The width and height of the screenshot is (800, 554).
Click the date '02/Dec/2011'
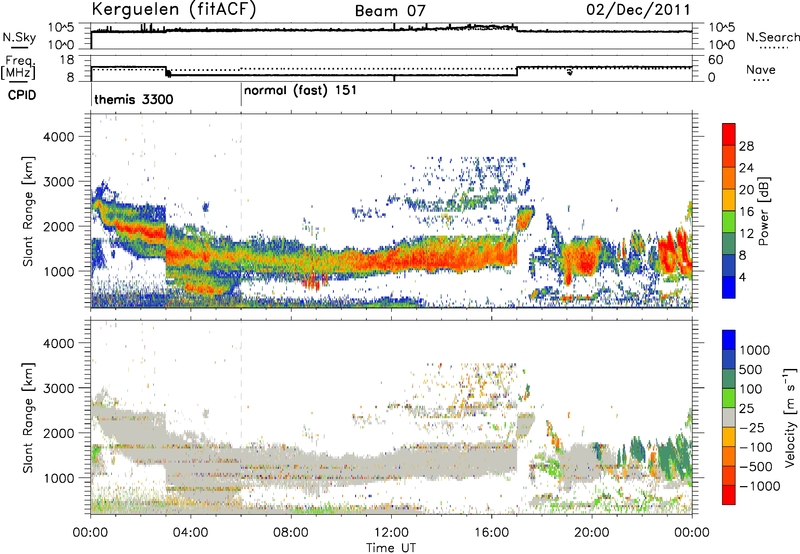[x=638, y=10]
